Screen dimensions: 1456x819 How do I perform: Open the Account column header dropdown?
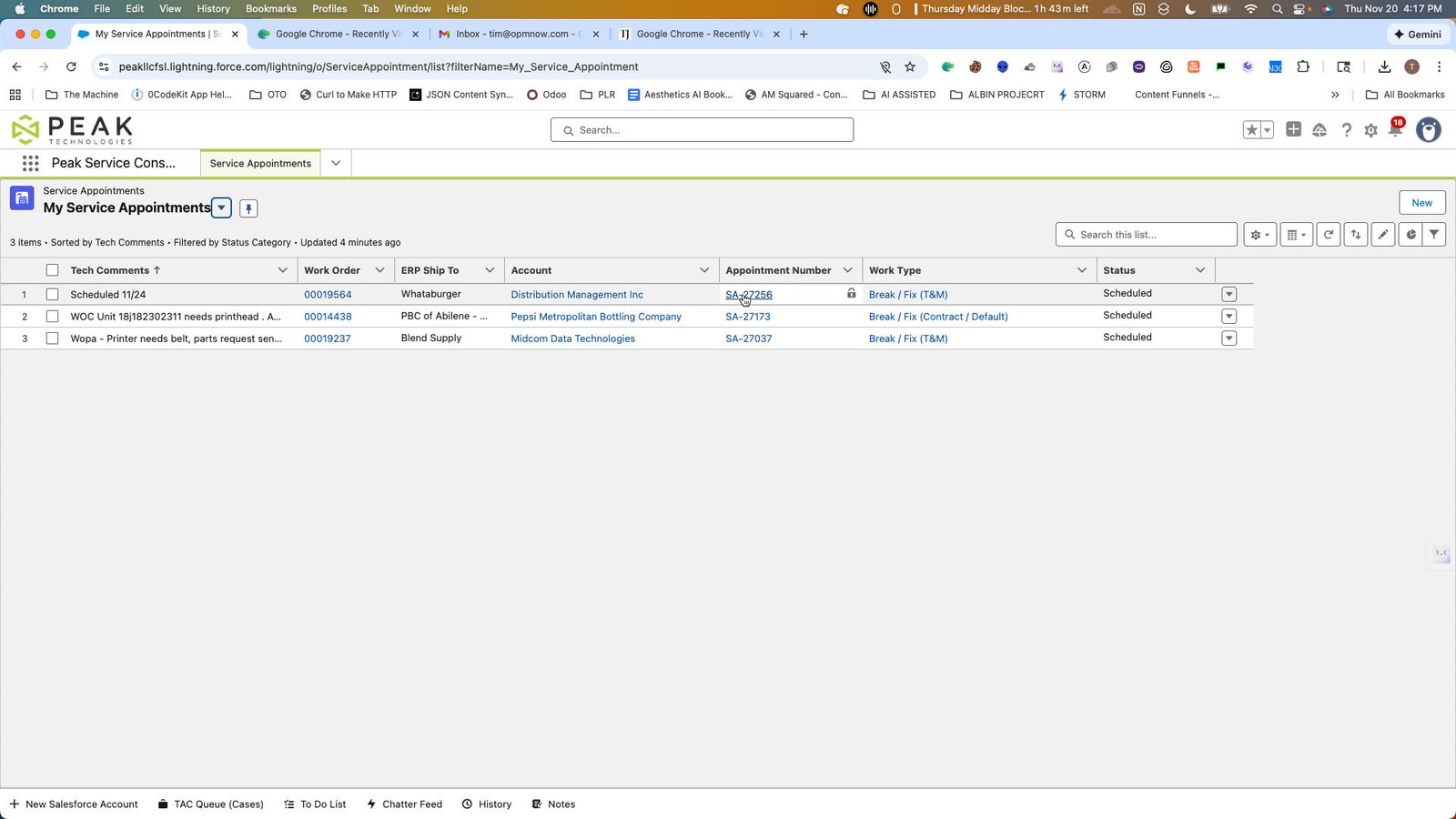pyautogui.click(x=704, y=270)
